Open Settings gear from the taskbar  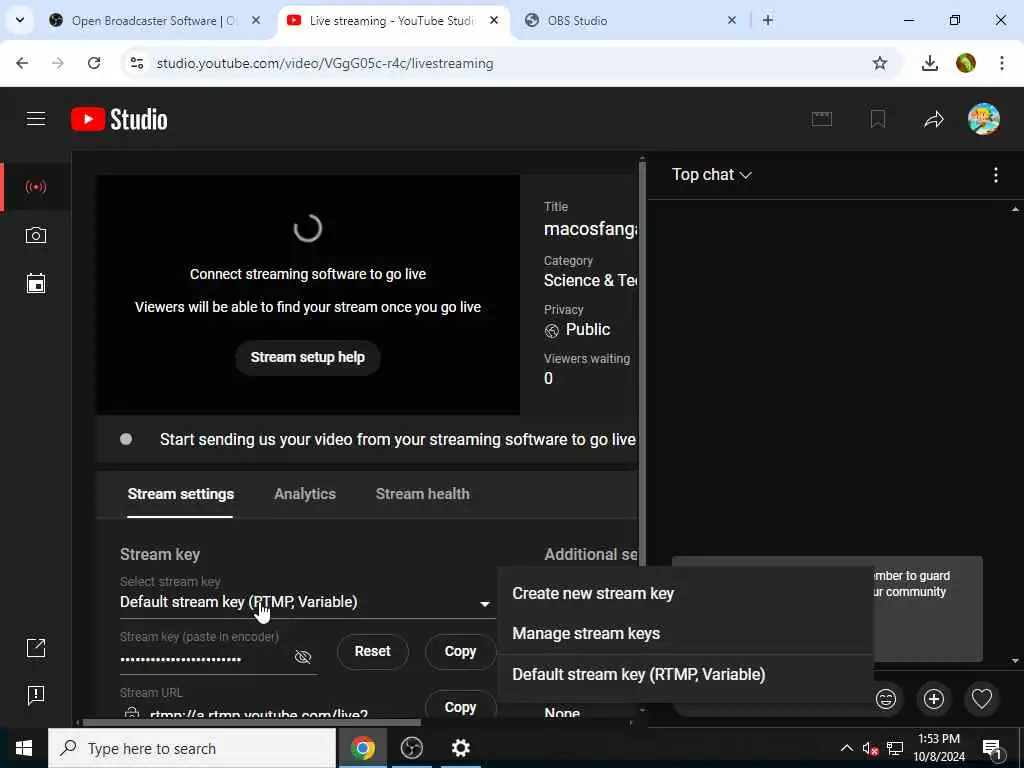coord(460,748)
